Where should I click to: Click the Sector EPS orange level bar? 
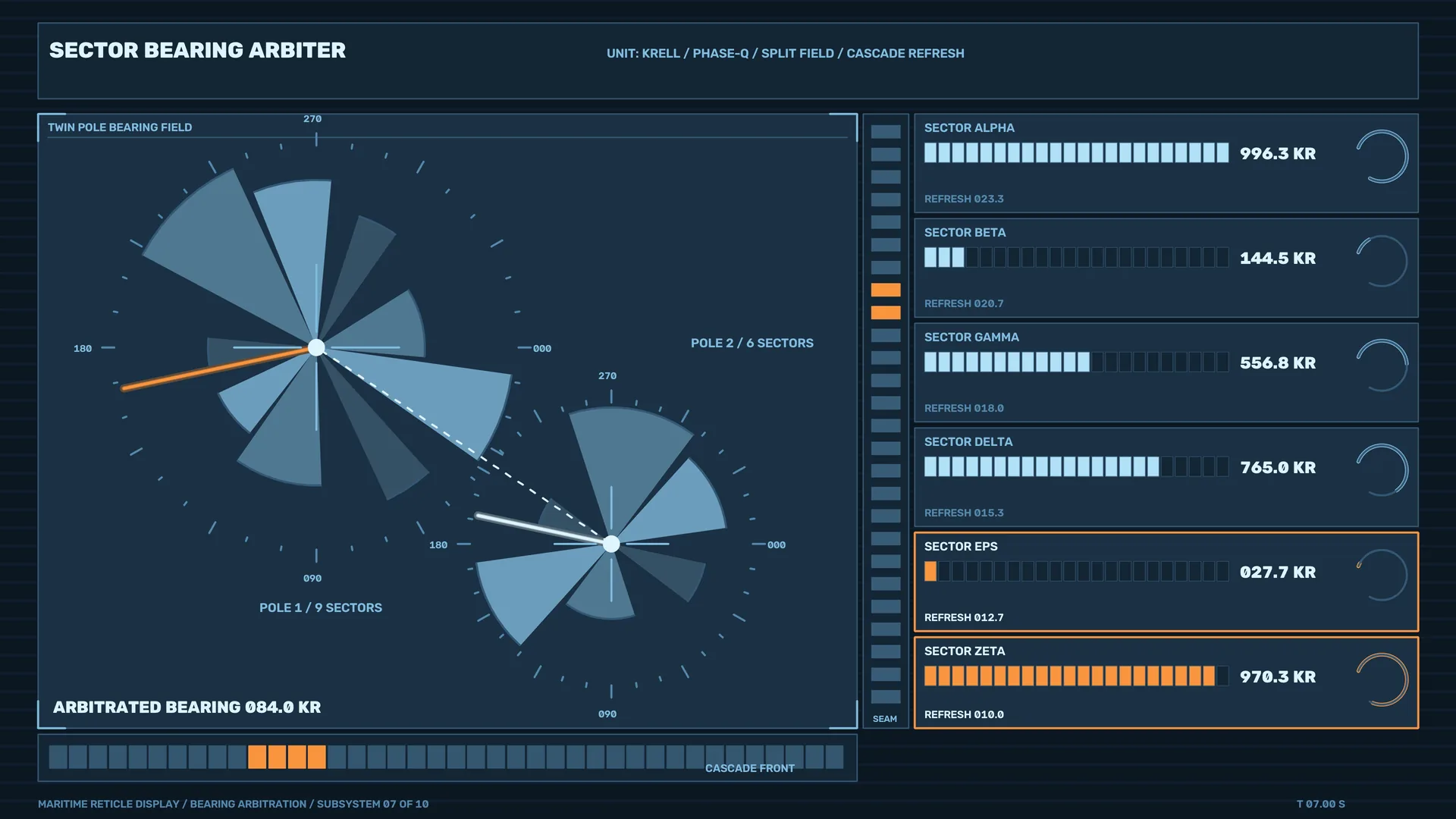click(1076, 572)
